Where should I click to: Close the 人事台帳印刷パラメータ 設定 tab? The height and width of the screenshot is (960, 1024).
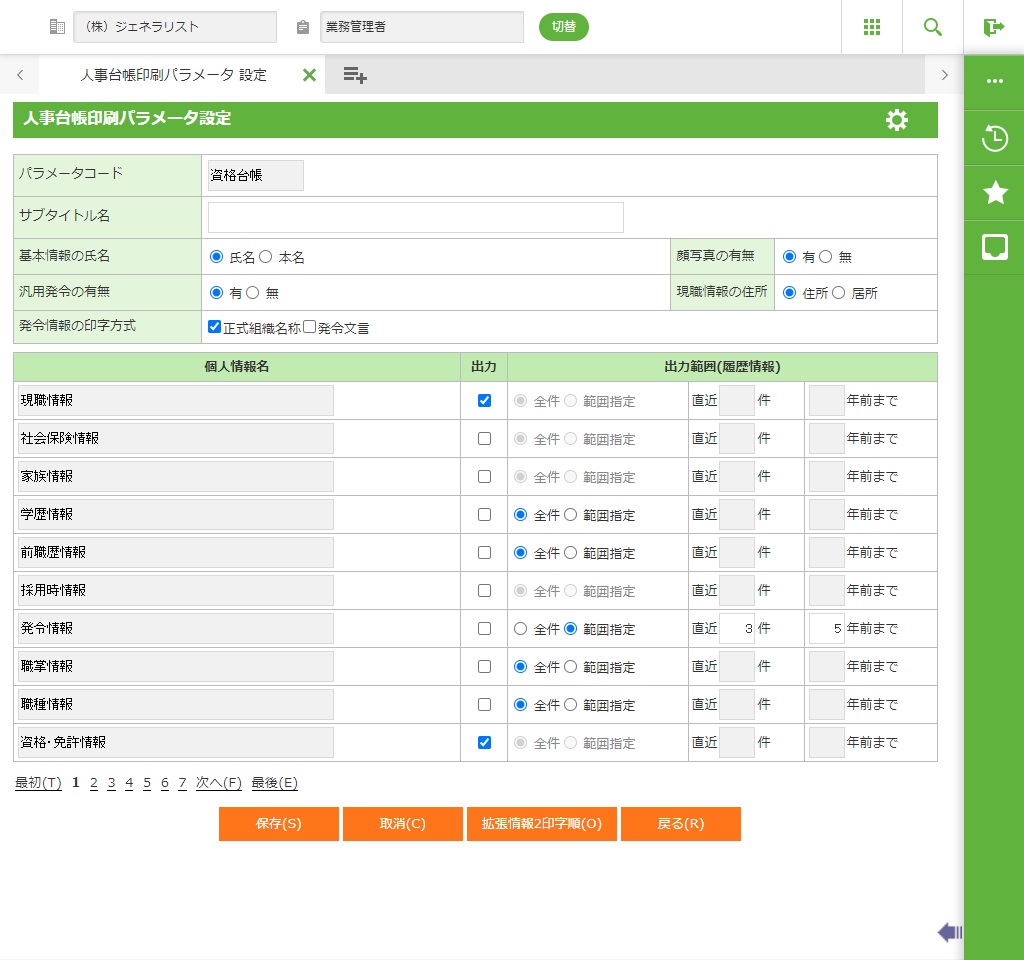[309, 75]
